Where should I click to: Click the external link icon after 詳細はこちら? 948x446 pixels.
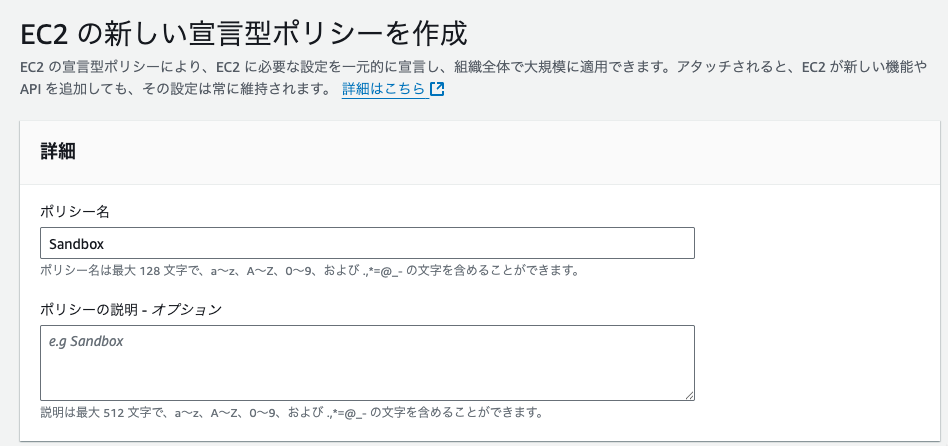point(437,89)
